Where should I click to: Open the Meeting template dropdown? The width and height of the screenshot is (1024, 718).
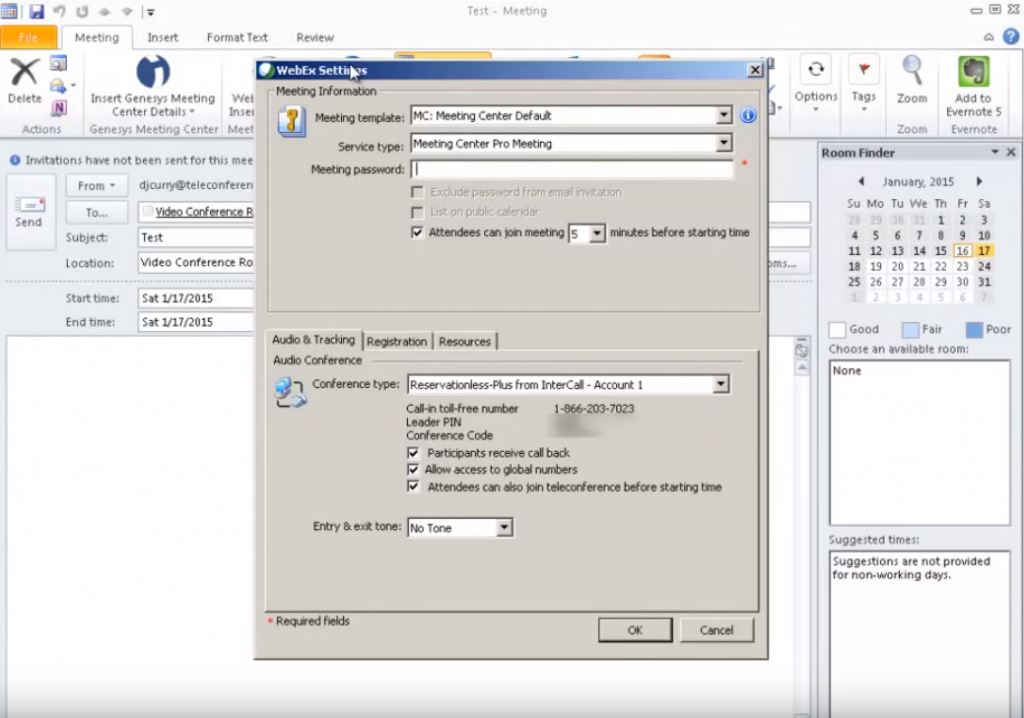[724, 116]
